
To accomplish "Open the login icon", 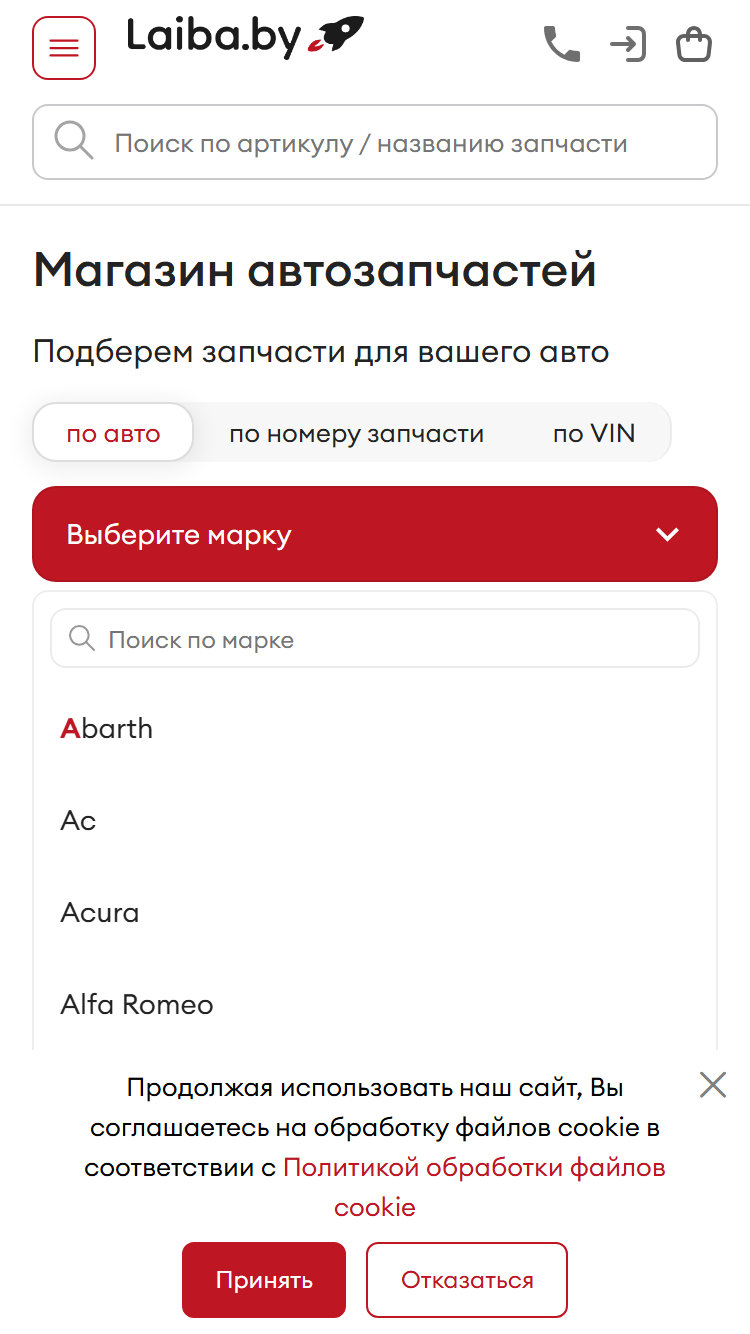I will [x=628, y=45].
